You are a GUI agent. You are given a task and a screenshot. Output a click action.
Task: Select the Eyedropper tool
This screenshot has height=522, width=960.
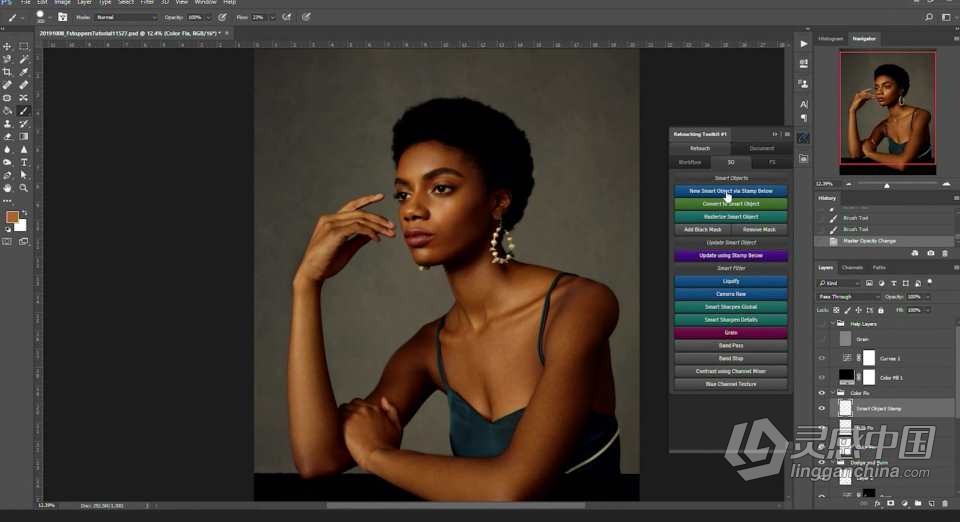point(23,72)
